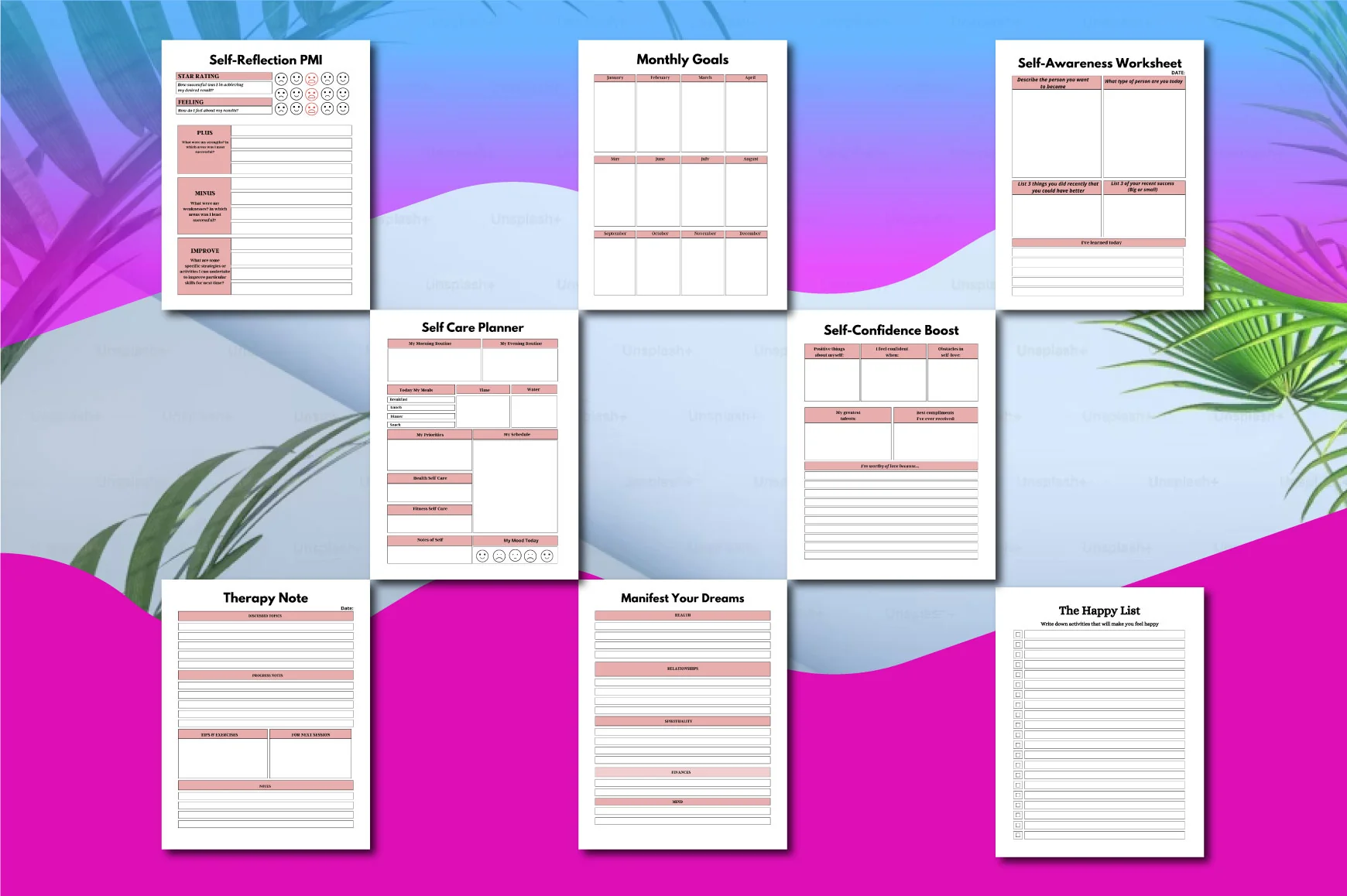
Task: Click the January column in Monthly Goals
Action: click(x=615, y=113)
